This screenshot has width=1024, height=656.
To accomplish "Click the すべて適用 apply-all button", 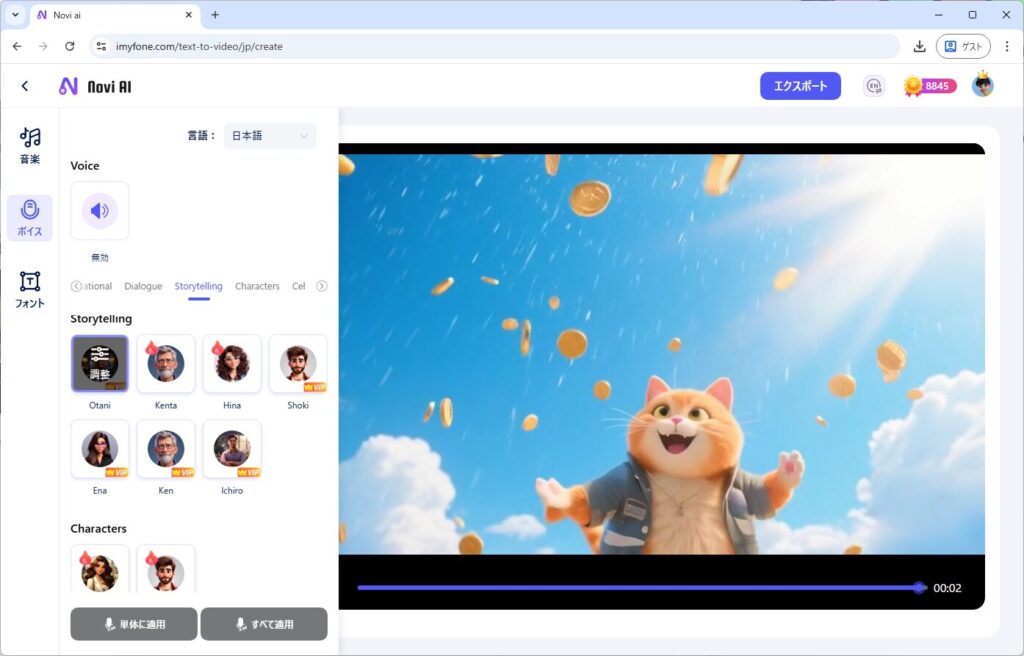I will (x=264, y=624).
